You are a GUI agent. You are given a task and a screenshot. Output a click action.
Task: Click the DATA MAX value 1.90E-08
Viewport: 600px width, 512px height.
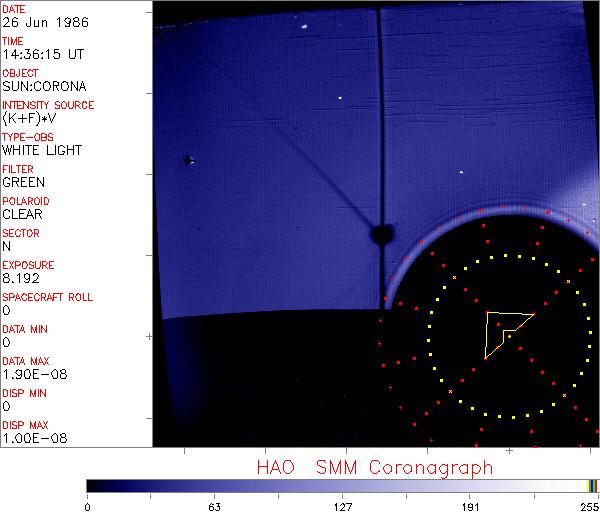tap(31, 374)
